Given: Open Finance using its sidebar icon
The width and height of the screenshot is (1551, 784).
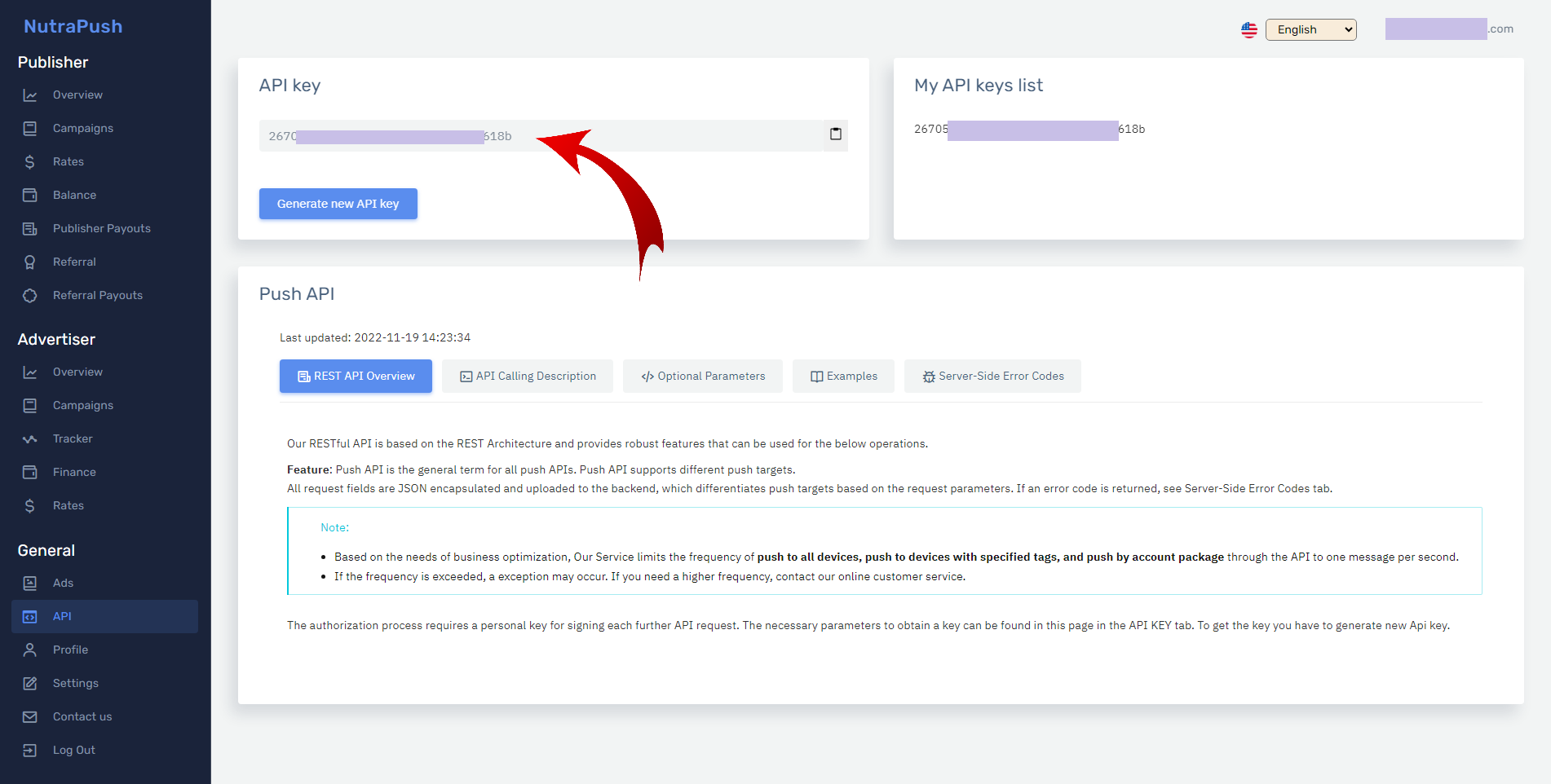Looking at the screenshot, I should (30, 472).
